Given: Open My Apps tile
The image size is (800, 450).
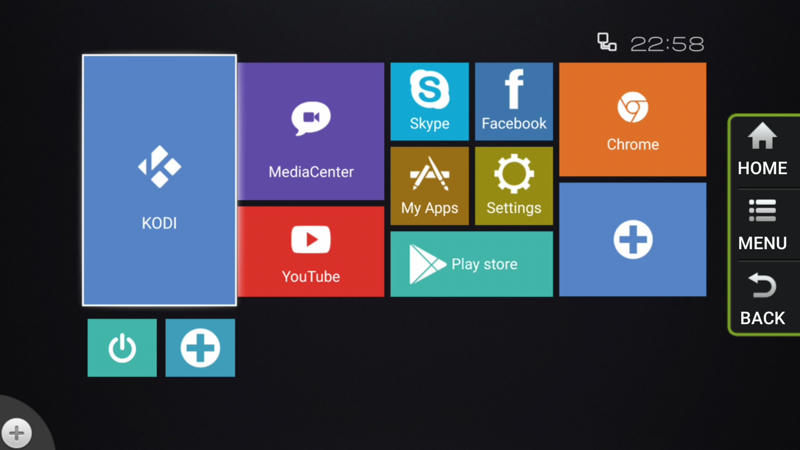Looking at the screenshot, I should click(x=430, y=186).
